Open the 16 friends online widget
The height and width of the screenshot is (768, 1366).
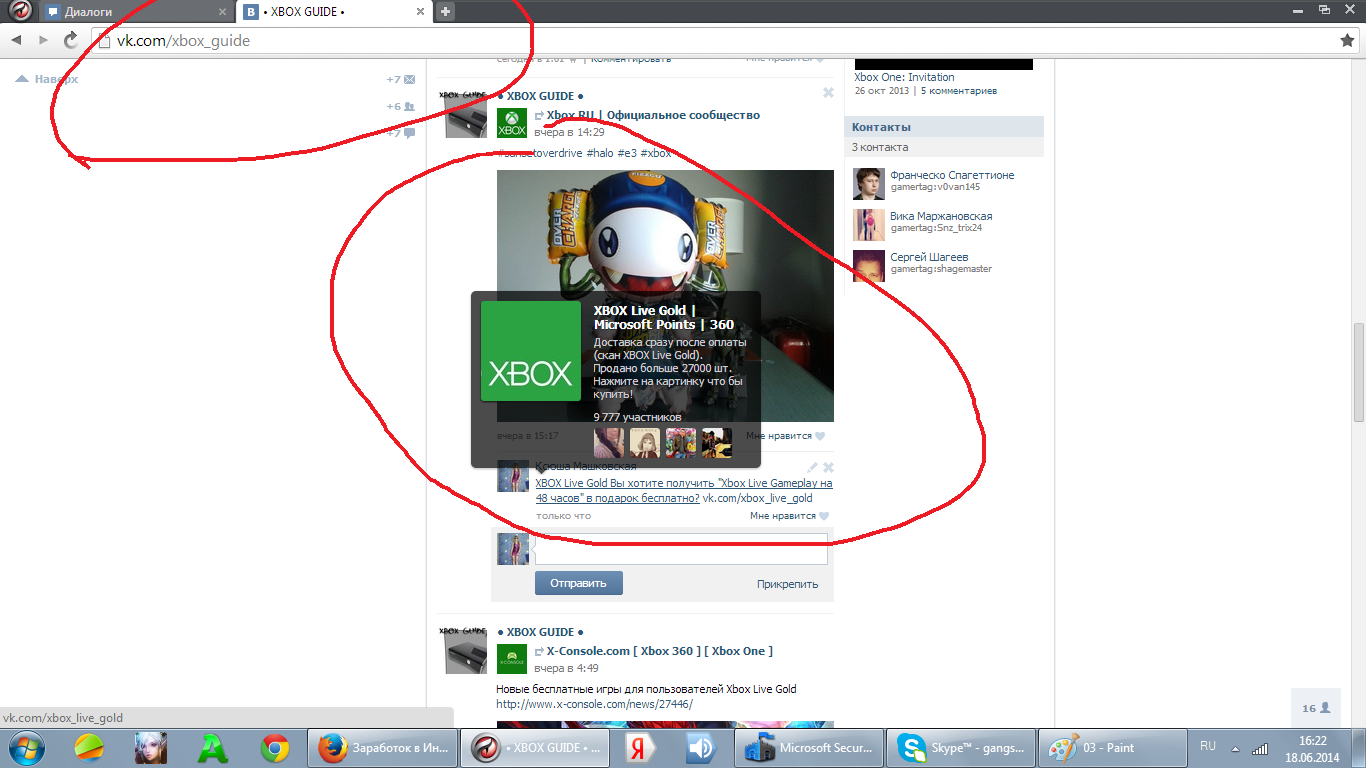point(1316,708)
